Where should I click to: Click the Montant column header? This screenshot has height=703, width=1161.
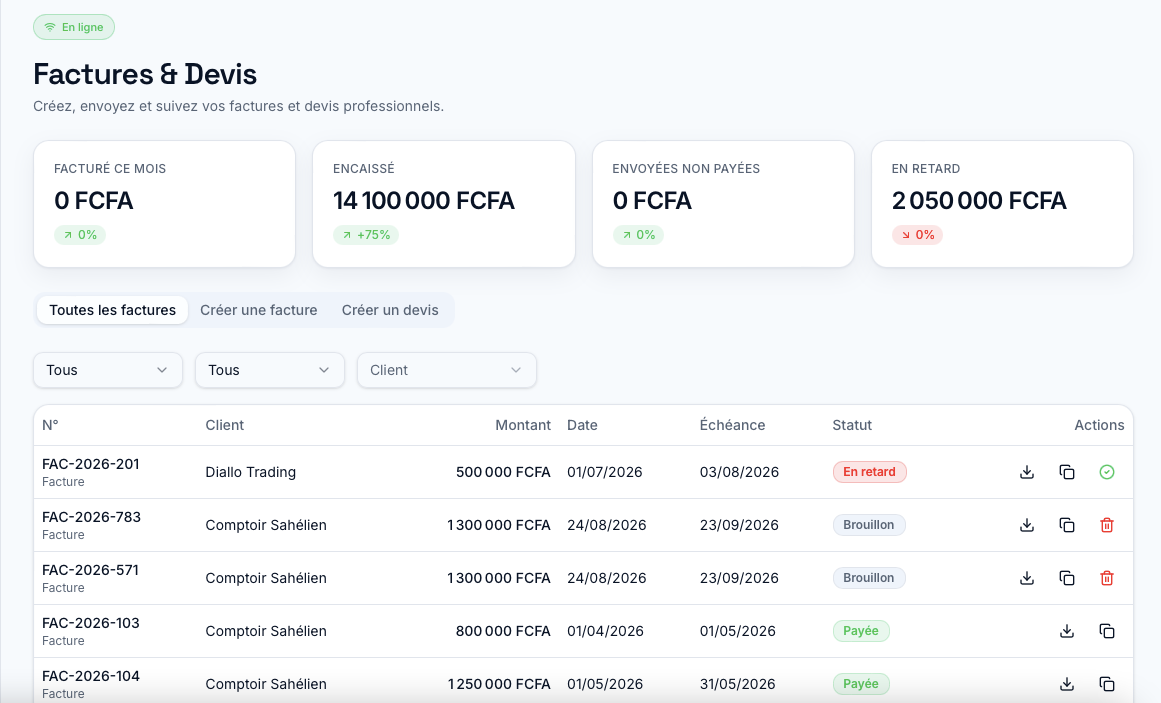coord(523,425)
